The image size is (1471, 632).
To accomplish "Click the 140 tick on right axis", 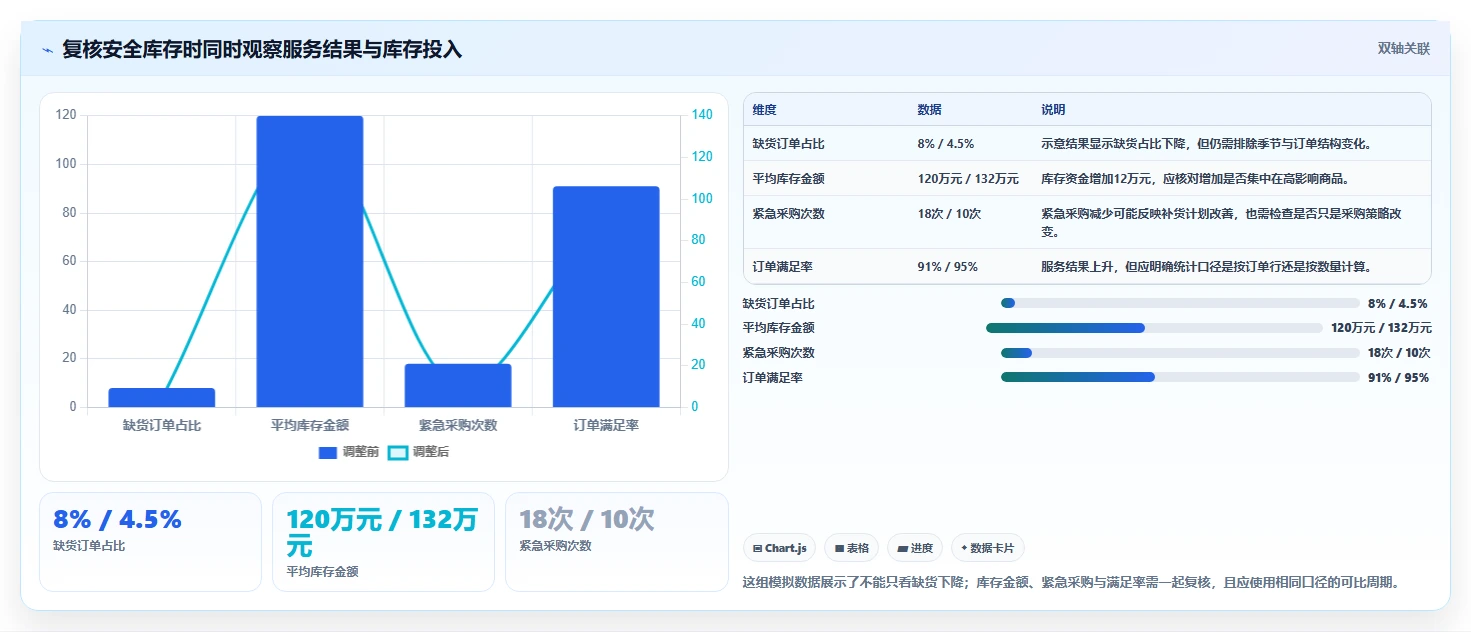I will tap(702, 115).
